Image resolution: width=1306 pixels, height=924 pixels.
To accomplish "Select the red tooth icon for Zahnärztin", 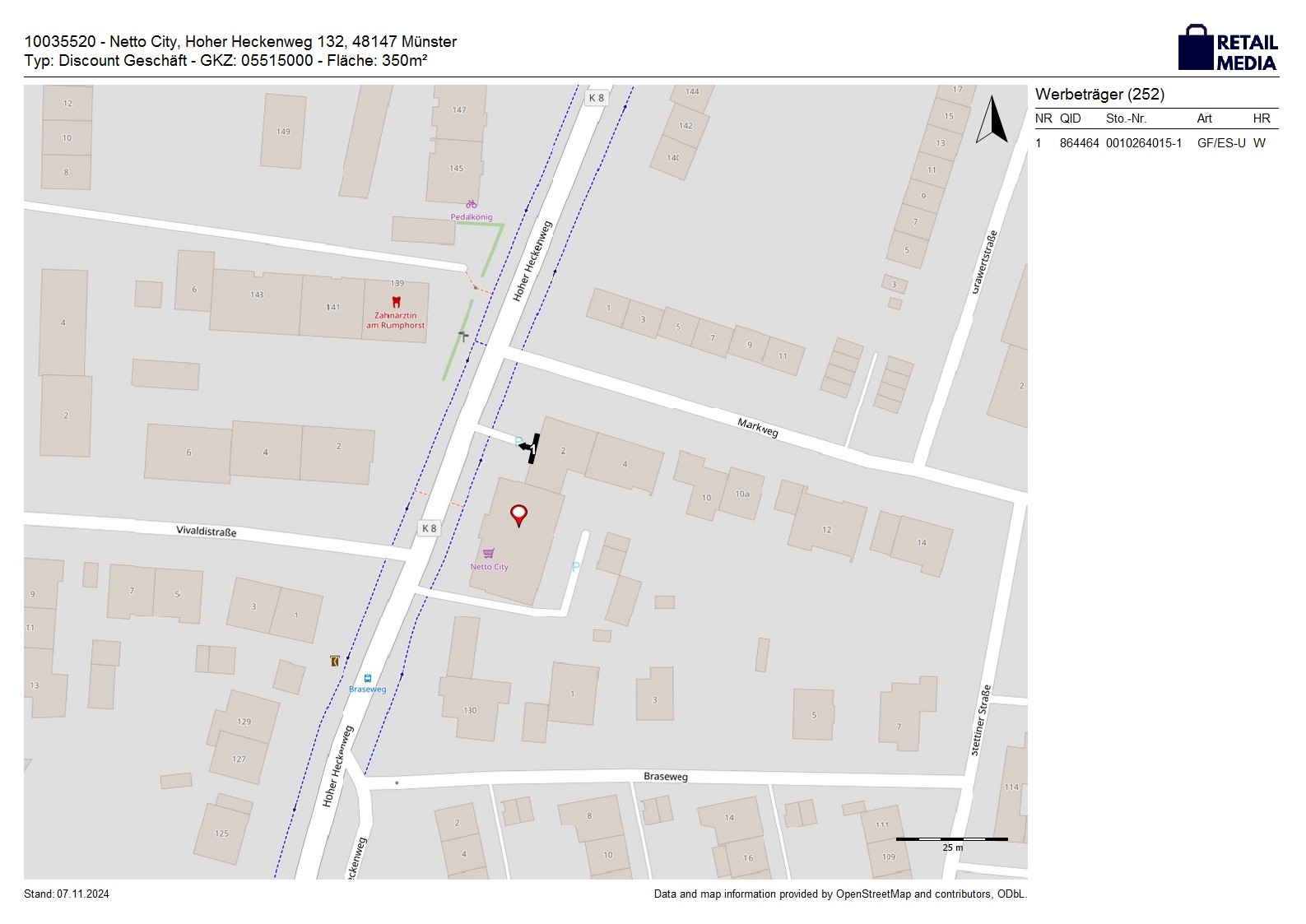I will [x=396, y=302].
